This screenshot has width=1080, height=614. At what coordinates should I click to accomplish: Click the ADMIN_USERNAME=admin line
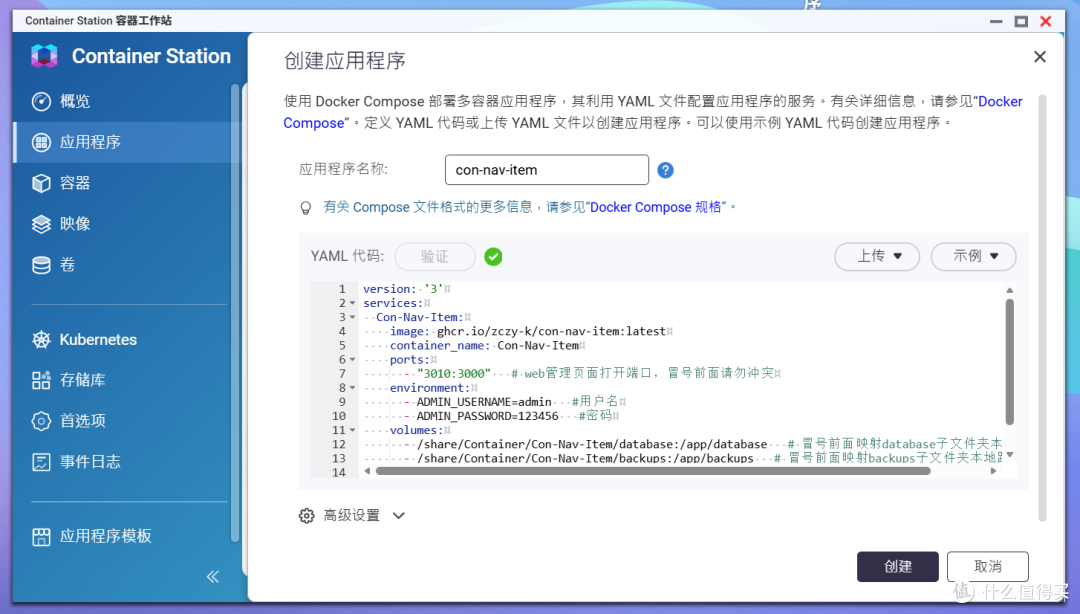pyautogui.click(x=484, y=402)
